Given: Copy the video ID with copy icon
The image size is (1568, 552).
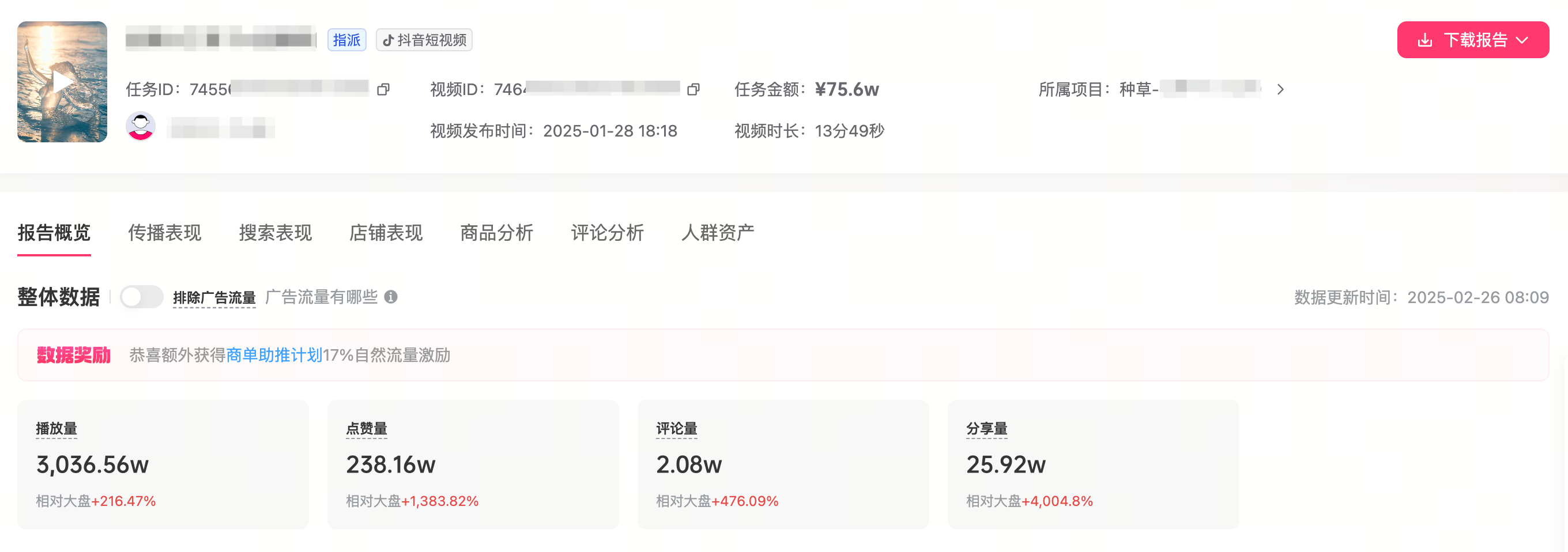Looking at the screenshot, I should point(693,89).
